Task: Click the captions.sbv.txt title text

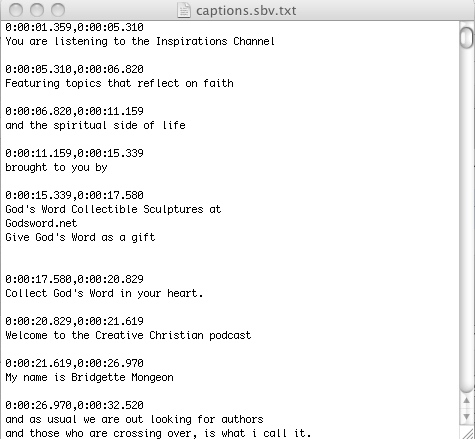Action: (246, 11)
